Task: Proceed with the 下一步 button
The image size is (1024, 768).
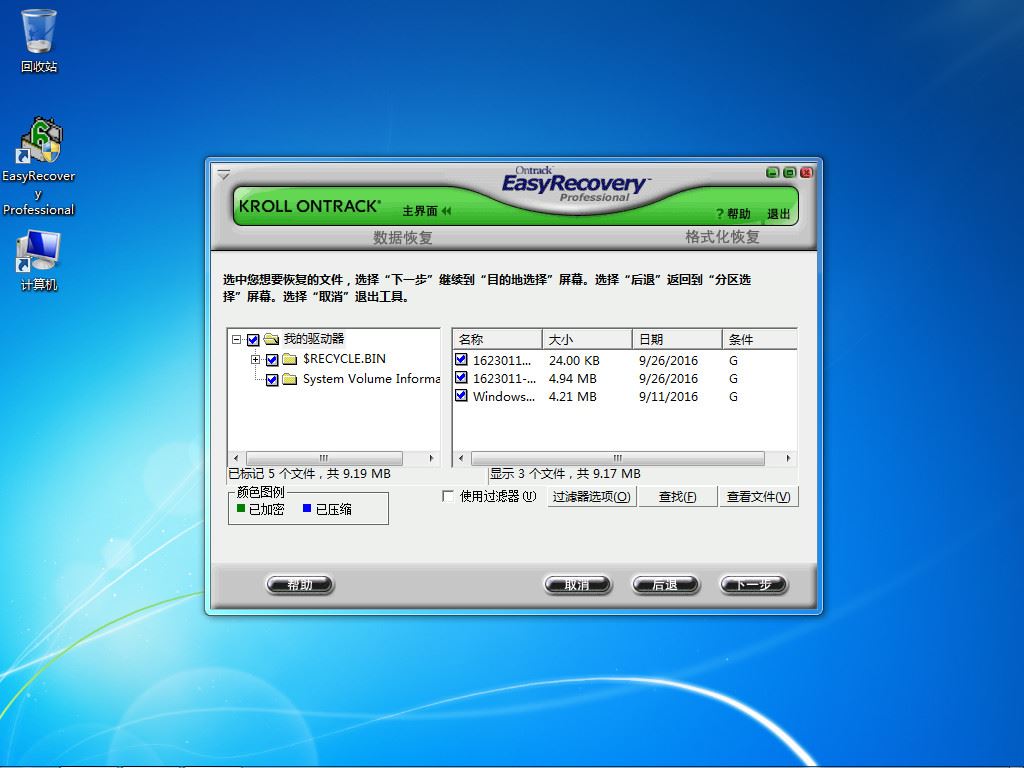Action: coord(754,584)
